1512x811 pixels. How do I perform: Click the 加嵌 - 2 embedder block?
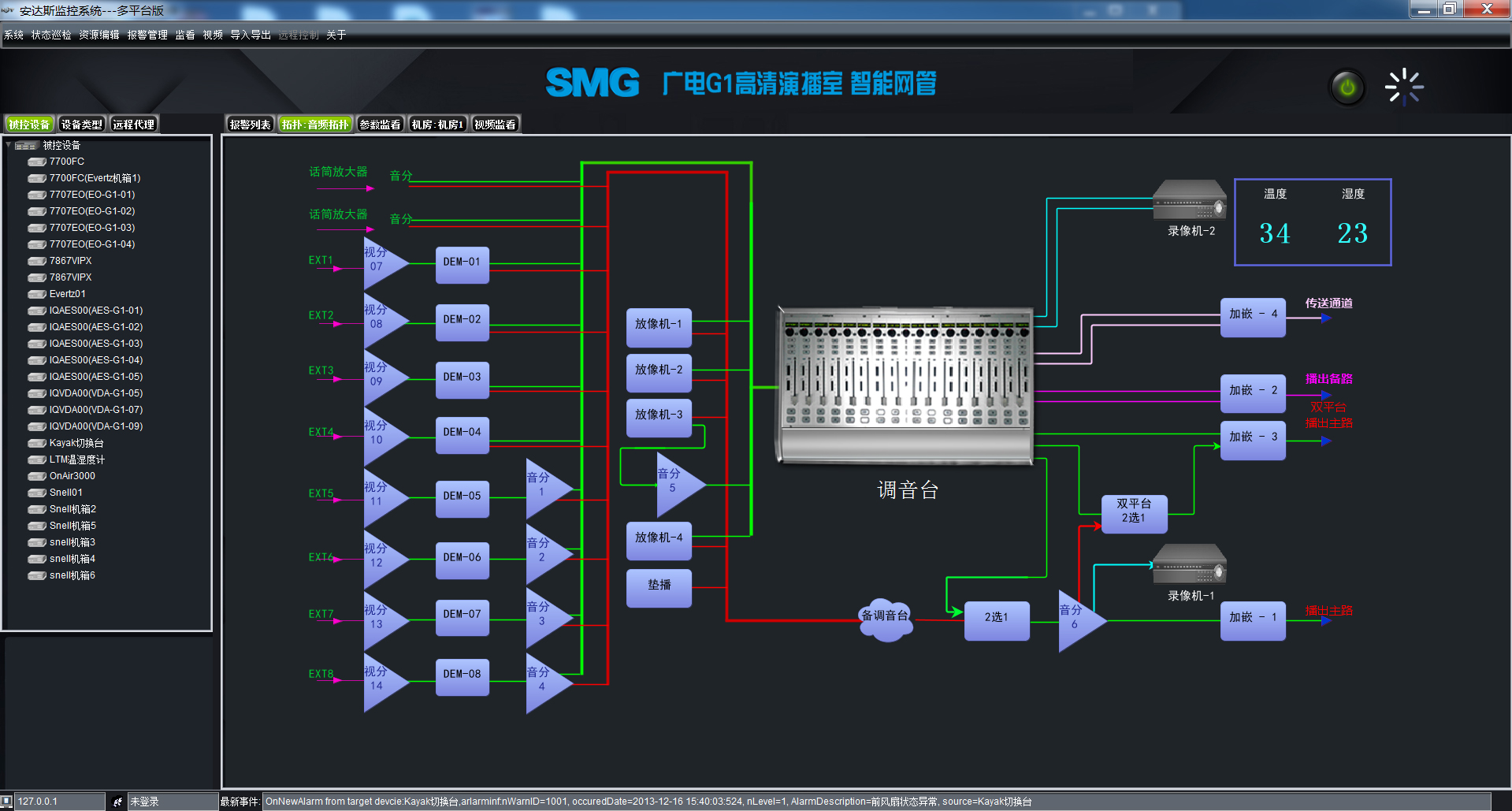[1253, 393]
